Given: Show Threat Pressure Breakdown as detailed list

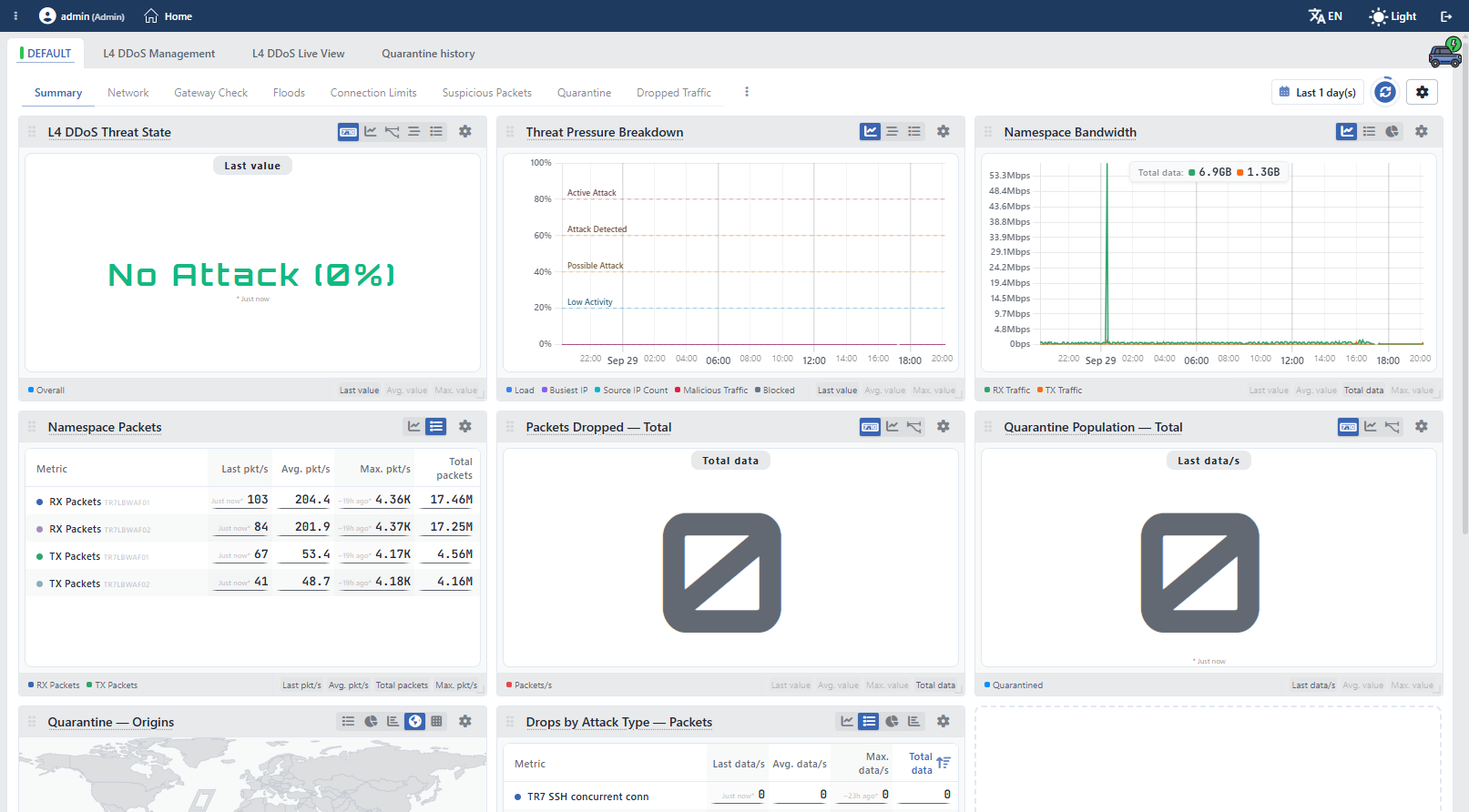Looking at the screenshot, I should click(914, 132).
